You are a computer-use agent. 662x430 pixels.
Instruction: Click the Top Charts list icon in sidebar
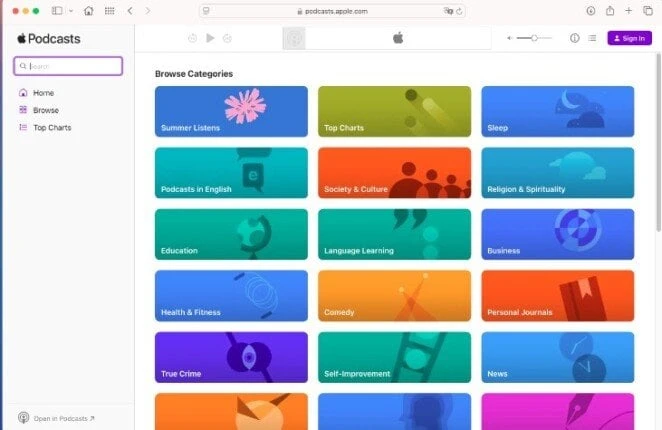[23, 128]
